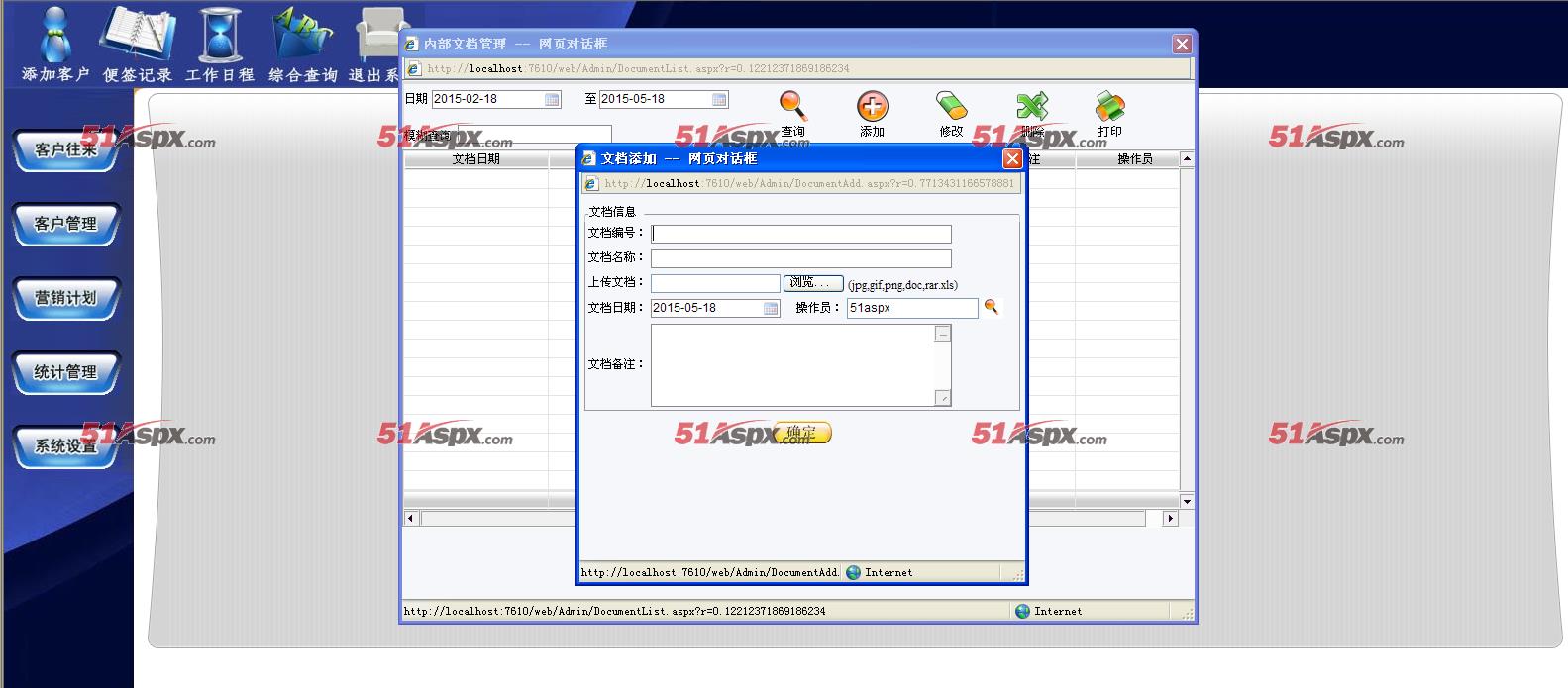The image size is (1568, 688).
Task: Click the textarea's top scroll arrow
Action: point(943,334)
